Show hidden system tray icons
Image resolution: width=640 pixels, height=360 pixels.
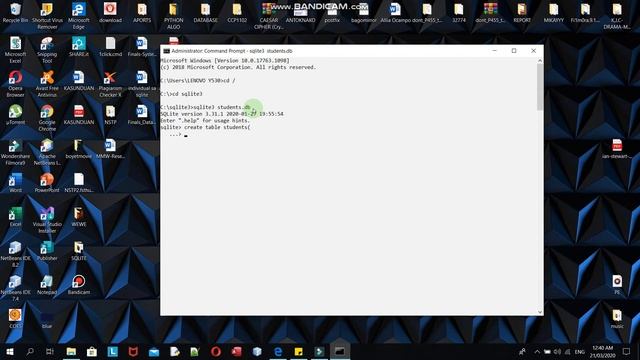pos(537,351)
